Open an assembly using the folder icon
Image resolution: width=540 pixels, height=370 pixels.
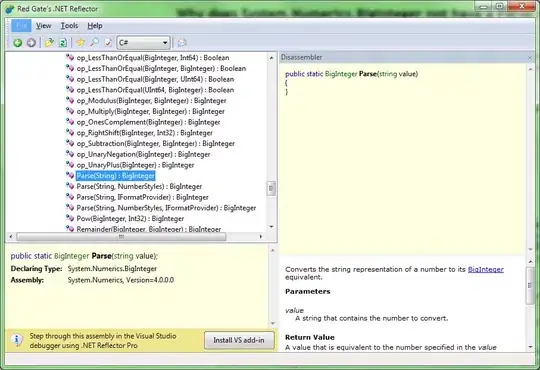point(49,43)
